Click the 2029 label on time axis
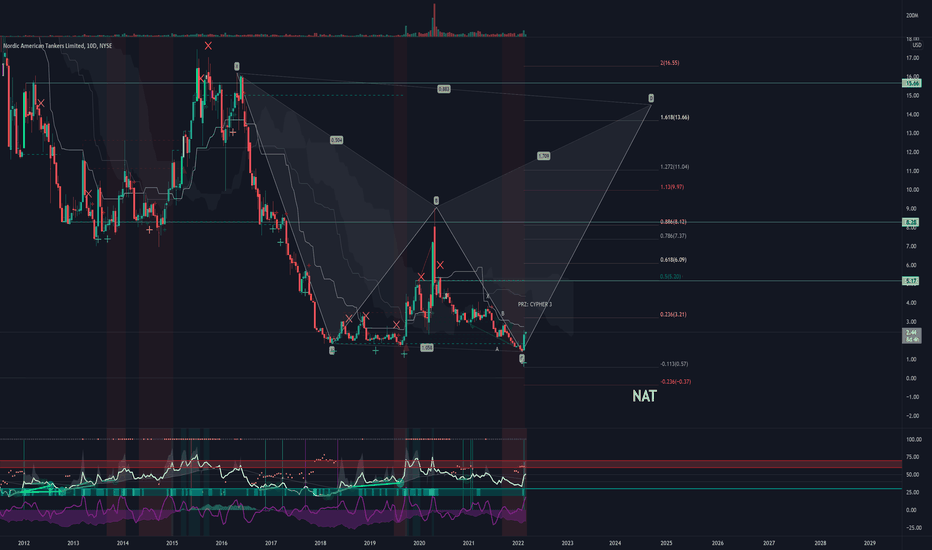This screenshot has height=550, width=932. (870, 543)
